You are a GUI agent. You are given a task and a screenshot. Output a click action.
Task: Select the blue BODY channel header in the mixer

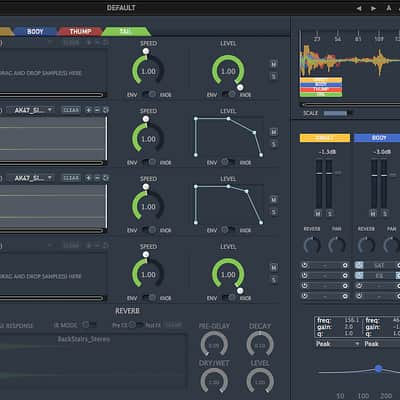pos(377,138)
